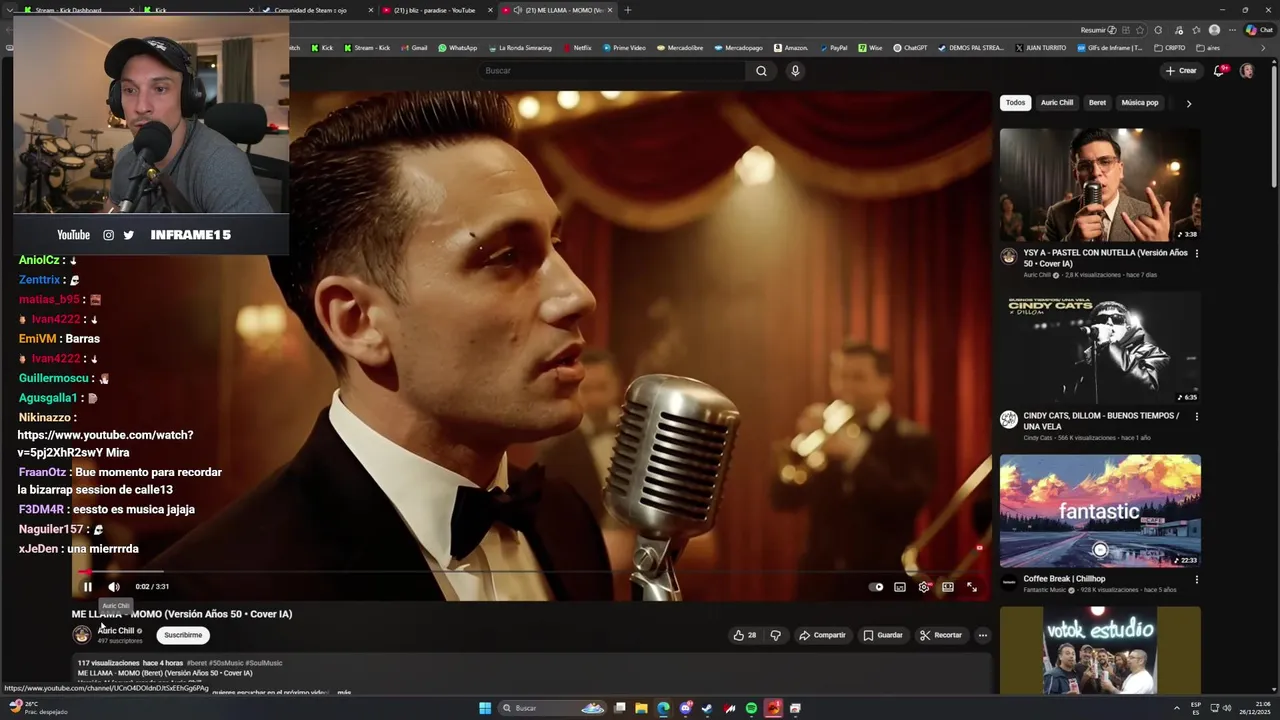Toggle subtitles in the video player

pyautogui.click(x=900, y=587)
